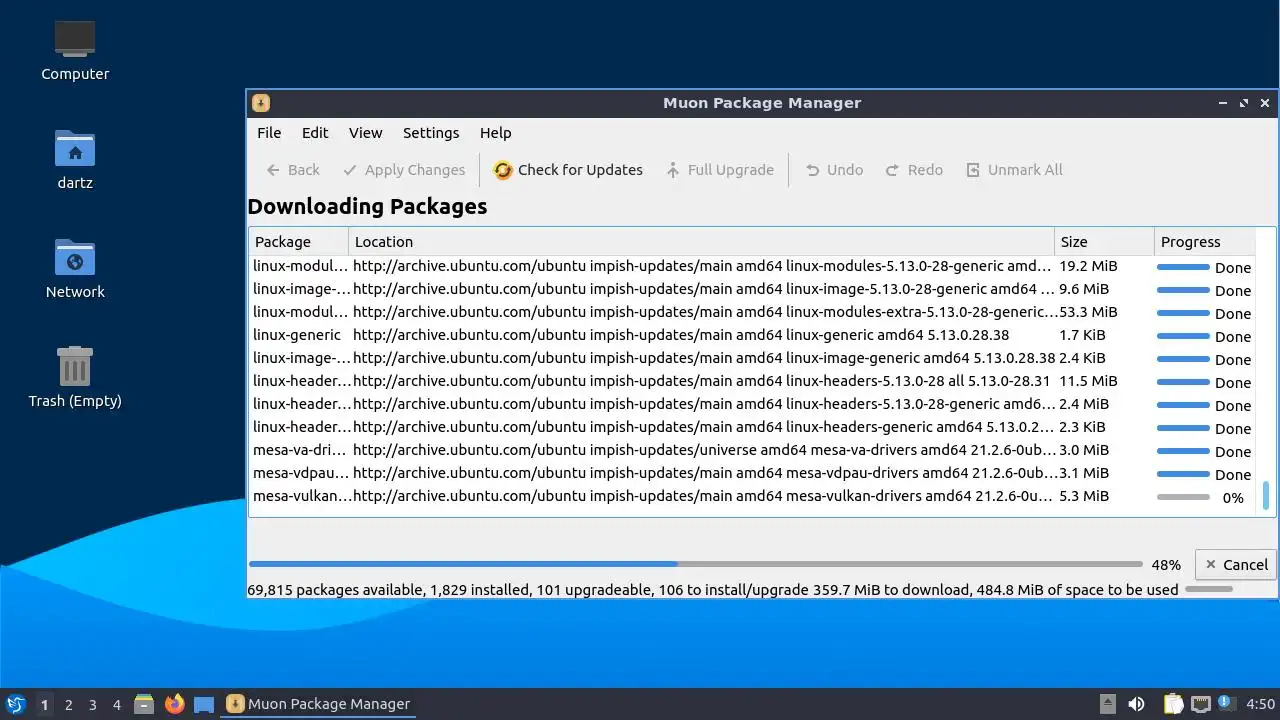
Task: Click the status bar small progress indicator
Action: pyautogui.click(x=1209, y=589)
